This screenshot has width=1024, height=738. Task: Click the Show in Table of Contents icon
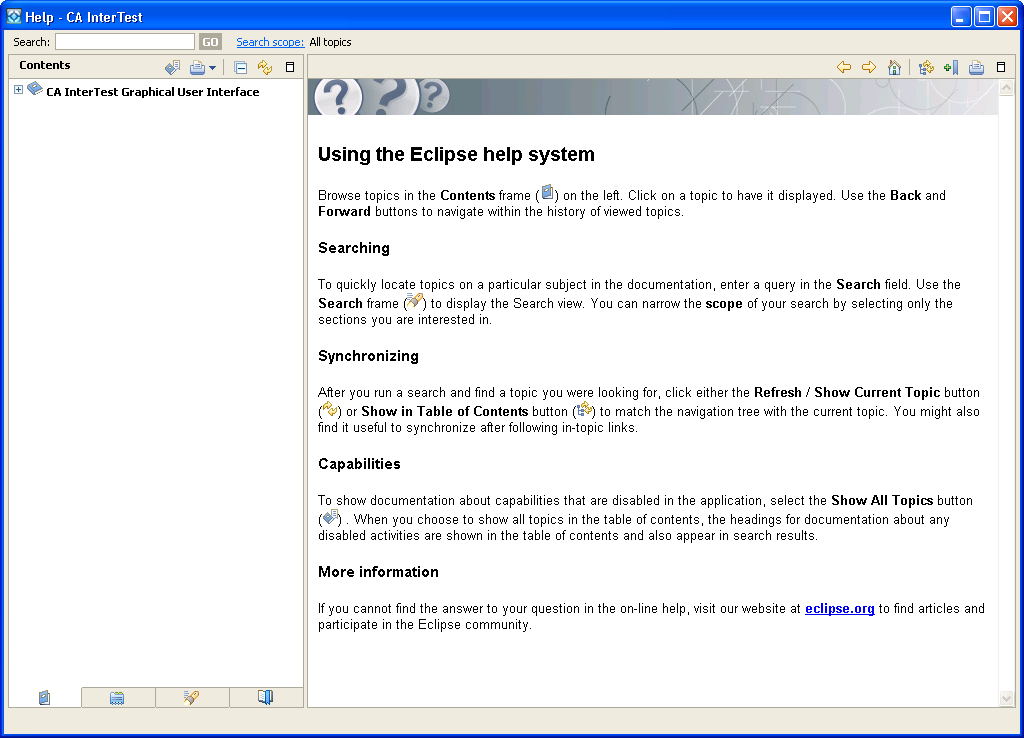click(x=923, y=67)
